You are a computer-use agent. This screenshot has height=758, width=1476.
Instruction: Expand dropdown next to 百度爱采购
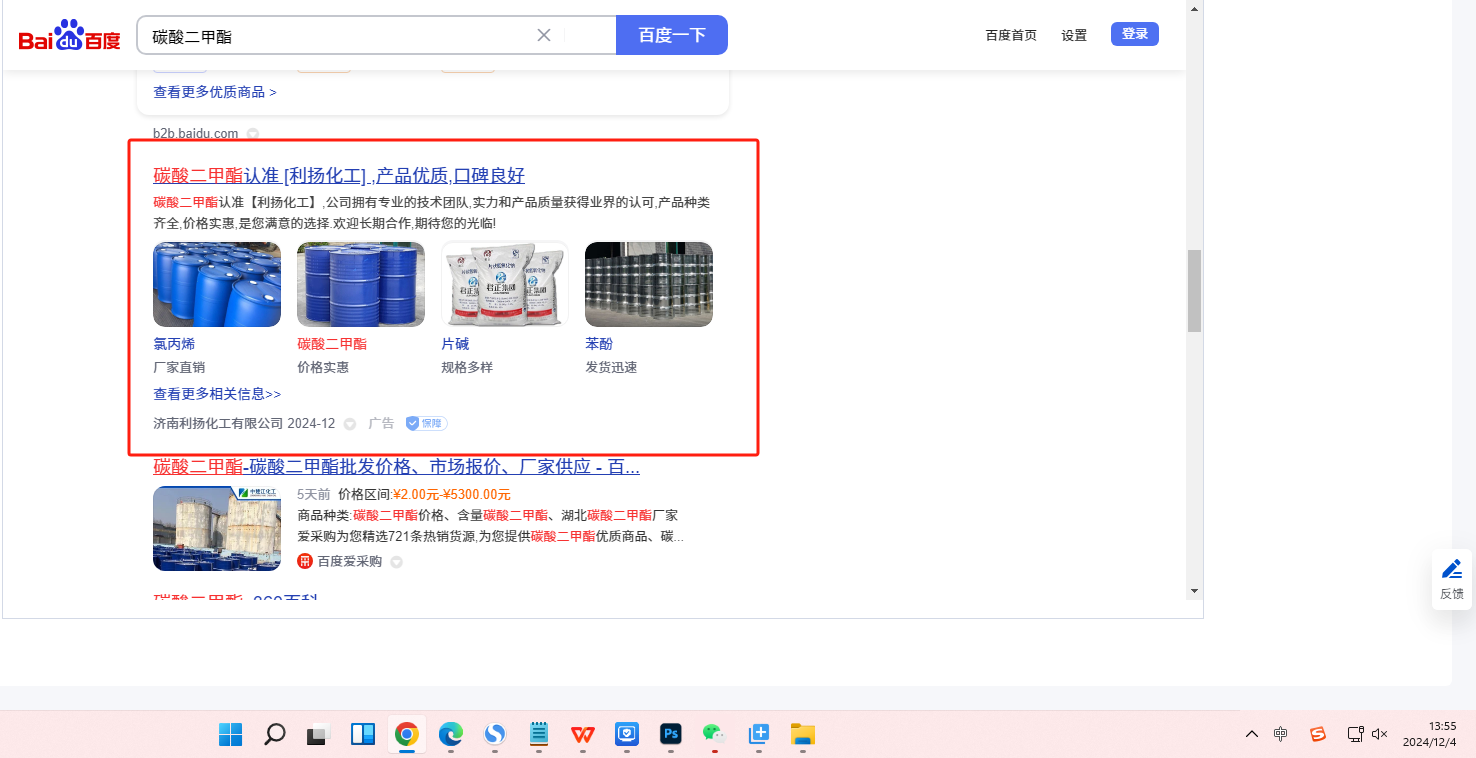tap(396, 562)
